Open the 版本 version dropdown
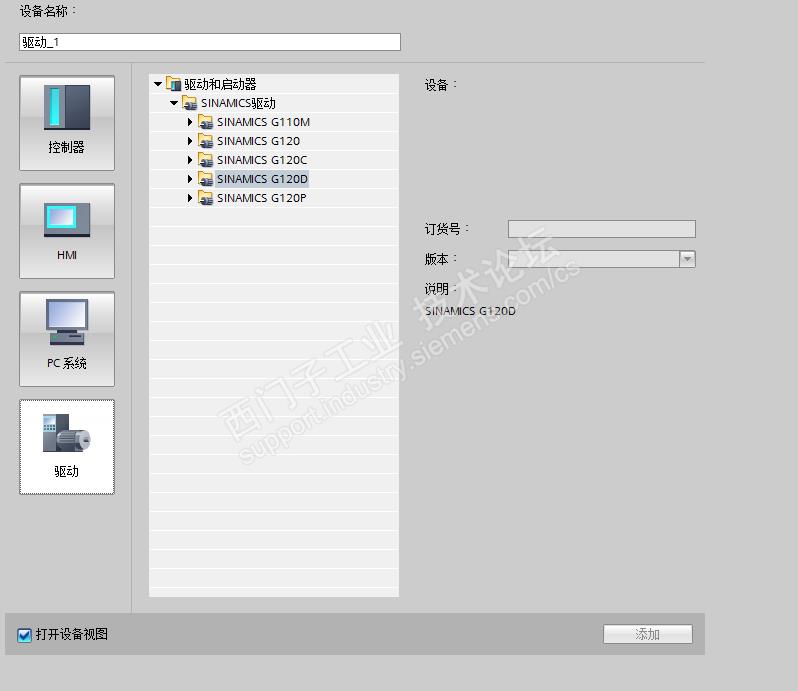 point(687,259)
